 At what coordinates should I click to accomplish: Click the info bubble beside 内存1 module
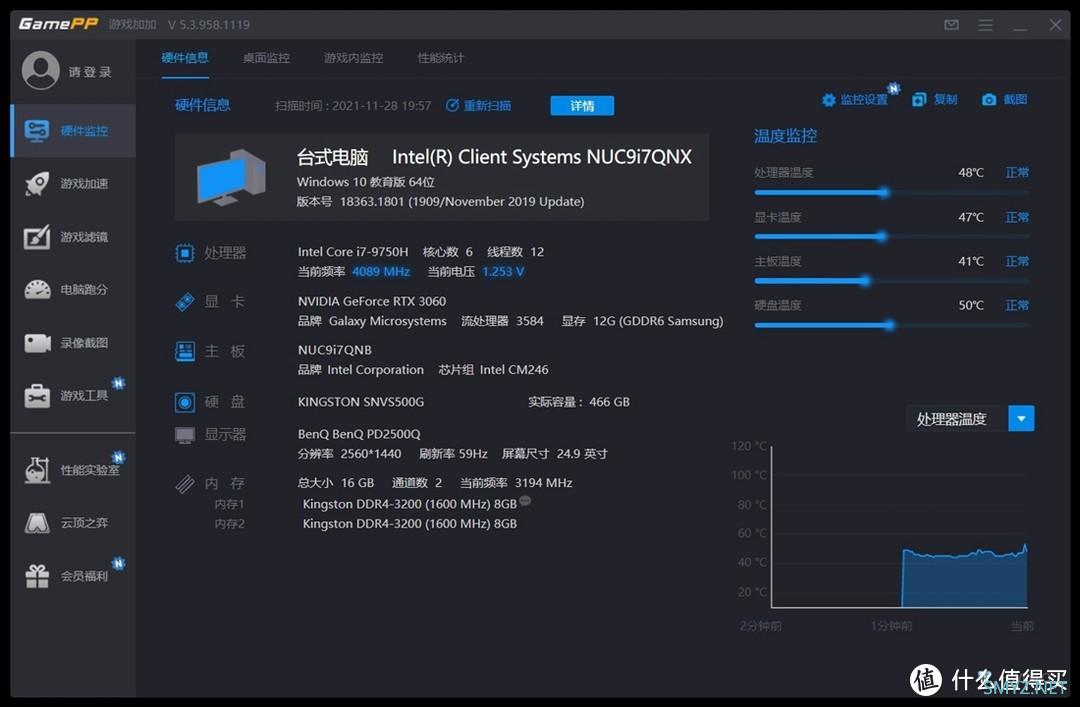pyautogui.click(x=525, y=501)
